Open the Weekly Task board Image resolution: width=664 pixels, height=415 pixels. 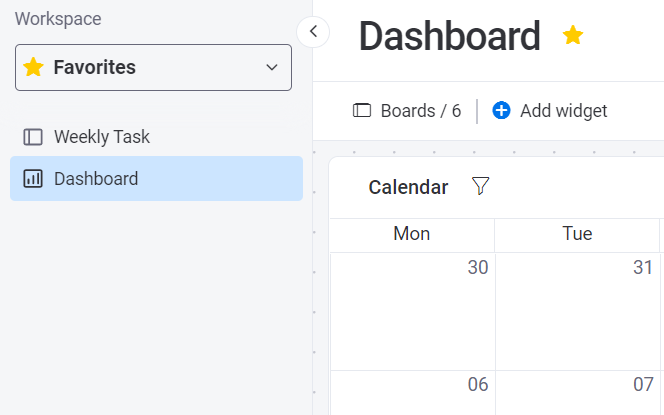(101, 136)
